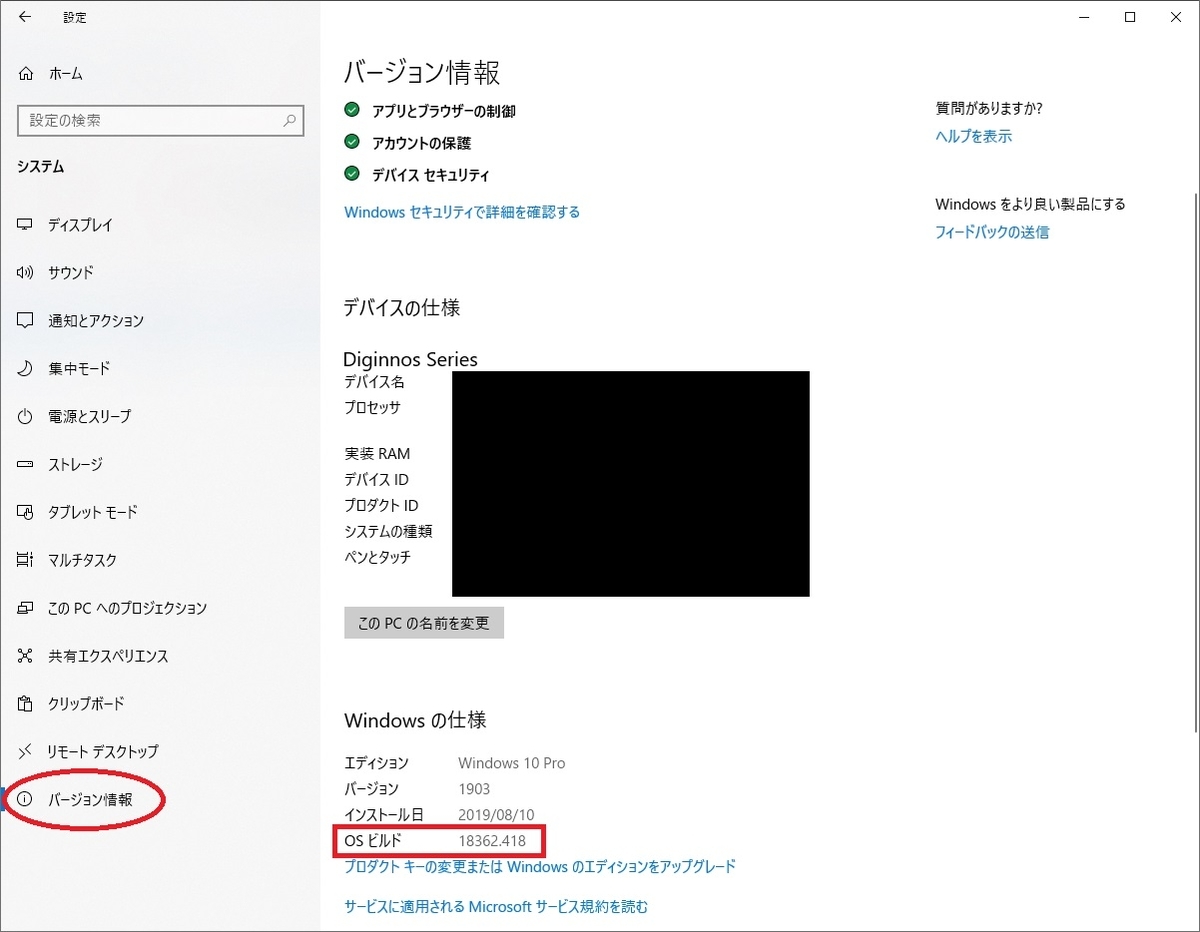Click green check next to アカウントの保護
Screen dimensions: 1200x932
coord(351,142)
